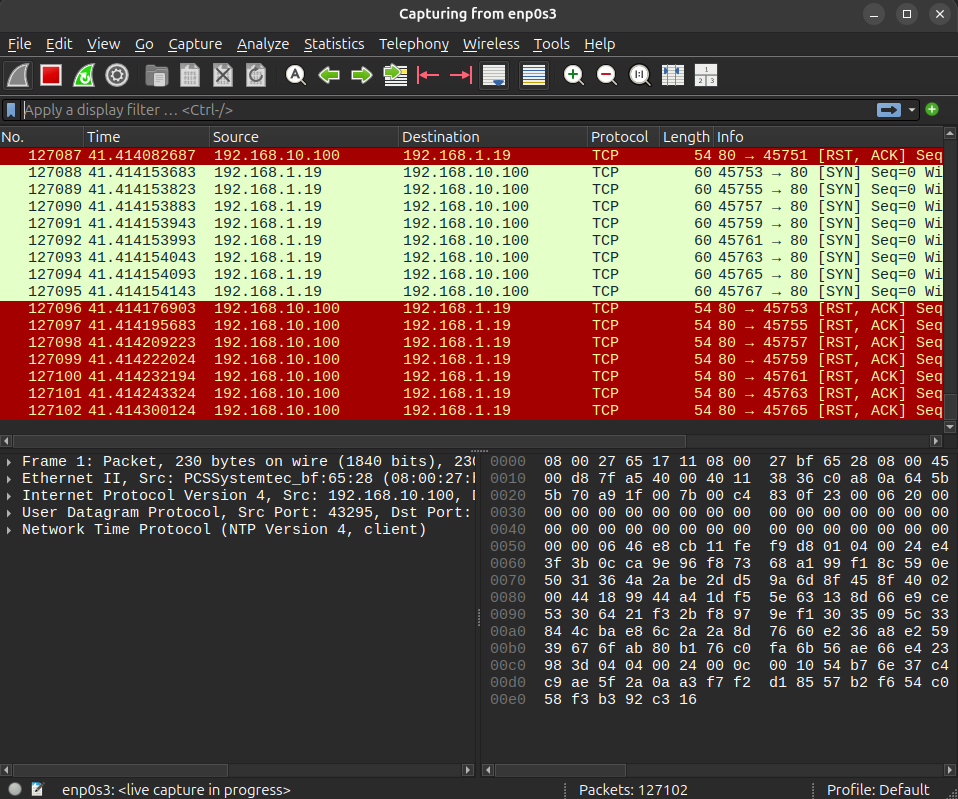Open the Help menu
This screenshot has width=958, height=799.
click(599, 44)
